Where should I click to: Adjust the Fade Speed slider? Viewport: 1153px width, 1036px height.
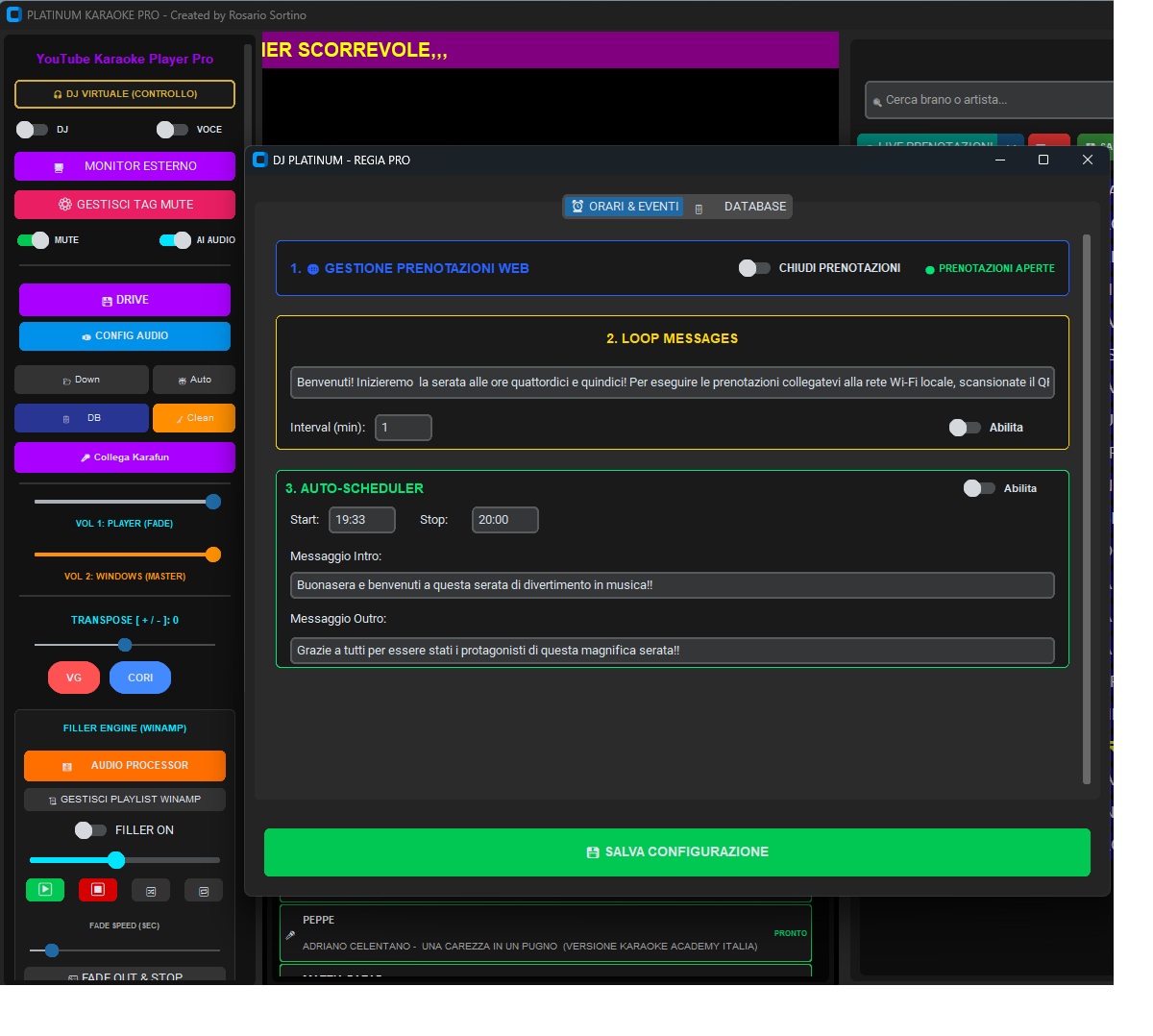click(51, 950)
